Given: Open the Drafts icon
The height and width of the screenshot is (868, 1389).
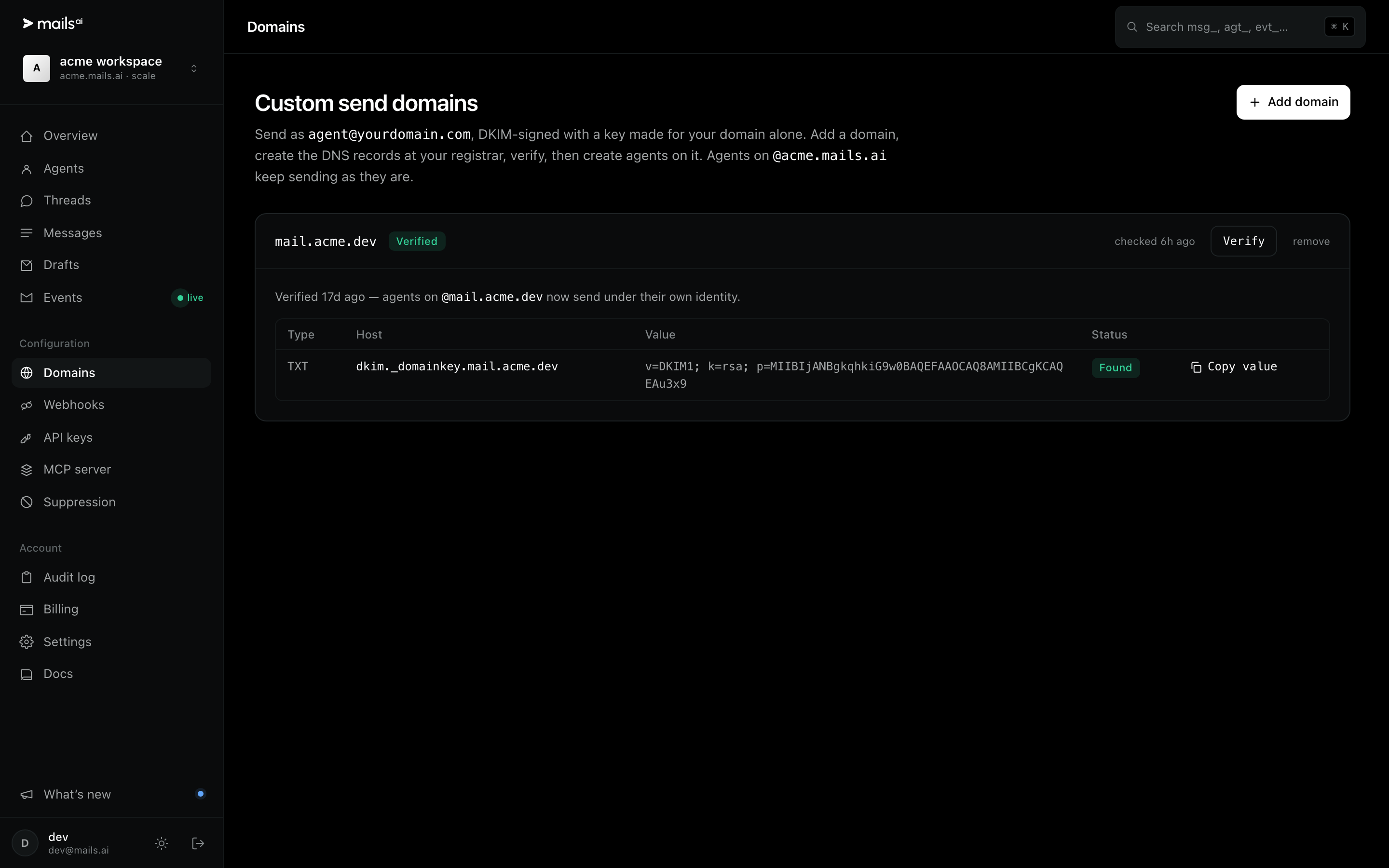Looking at the screenshot, I should pyautogui.click(x=27, y=265).
